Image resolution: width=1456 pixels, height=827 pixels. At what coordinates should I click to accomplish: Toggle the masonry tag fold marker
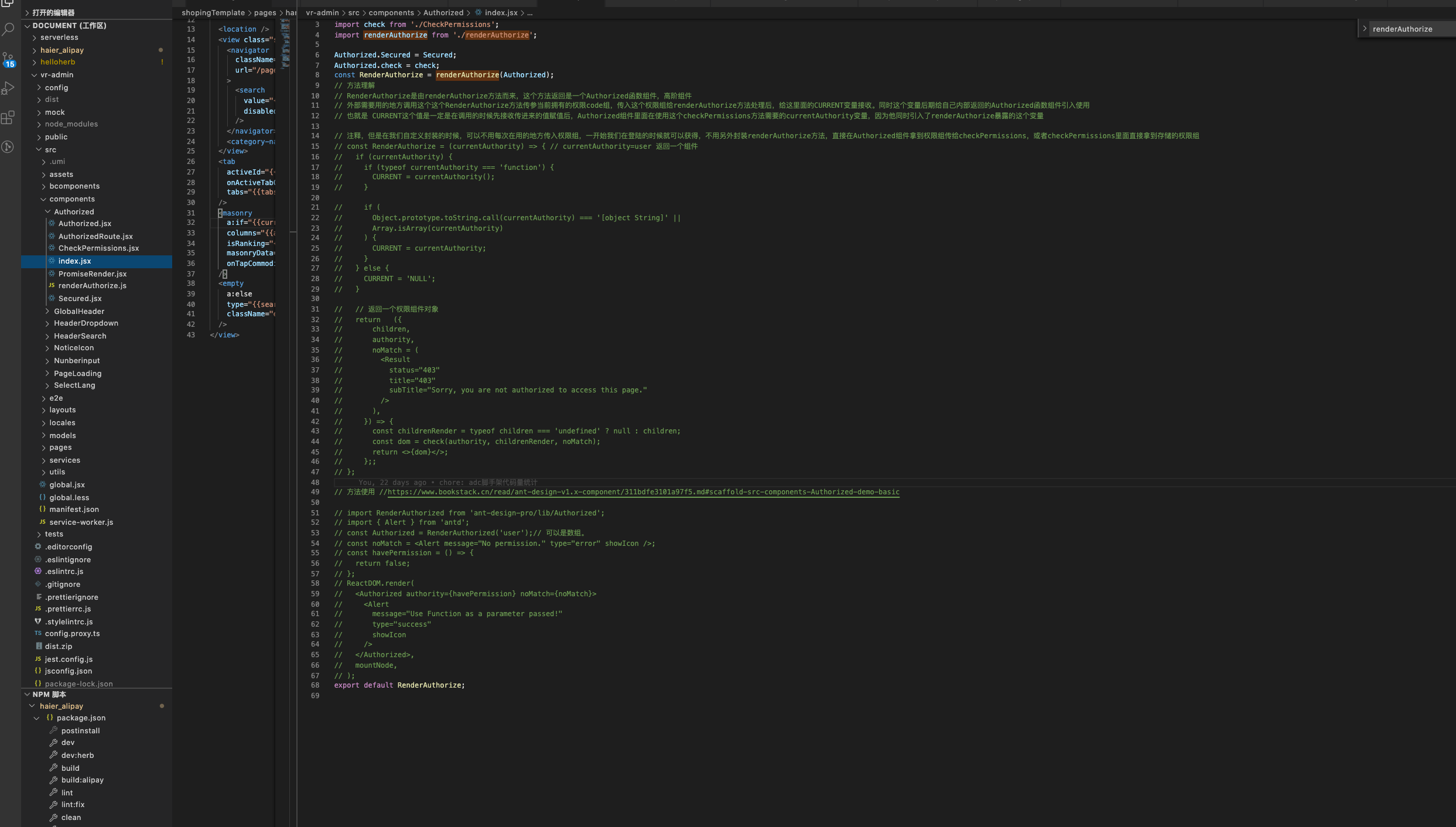(x=220, y=213)
